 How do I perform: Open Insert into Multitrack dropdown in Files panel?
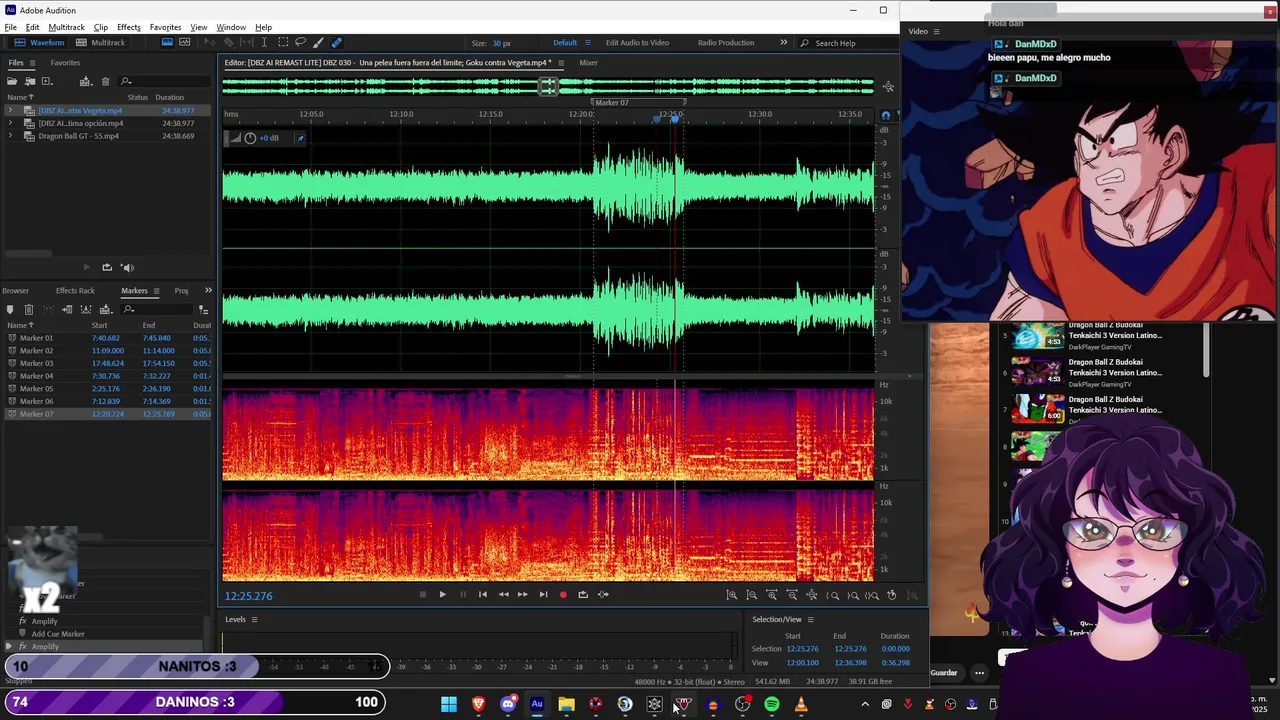tap(86, 81)
